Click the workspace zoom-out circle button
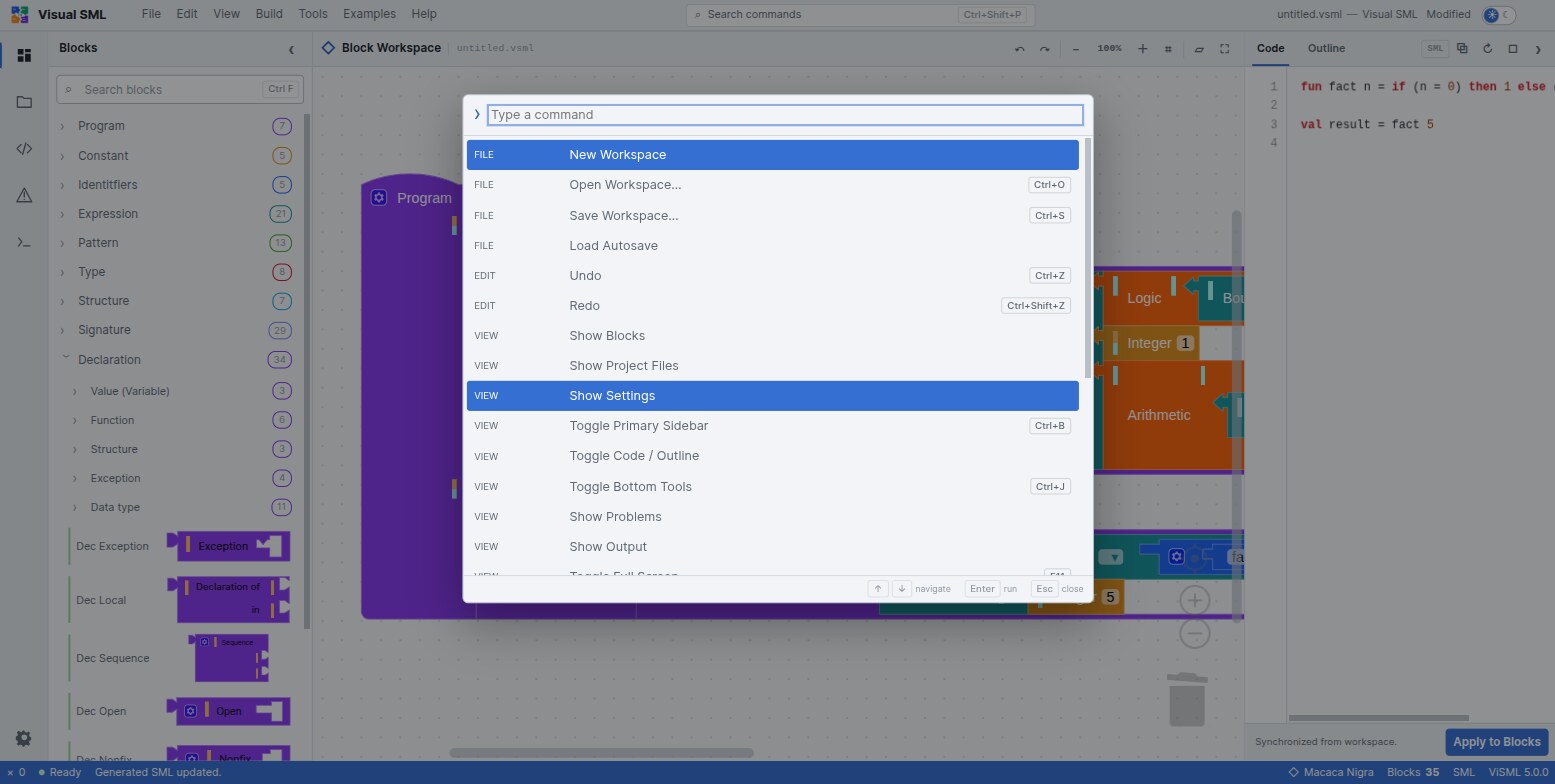Viewport: 1555px width, 784px height. coord(1195,633)
